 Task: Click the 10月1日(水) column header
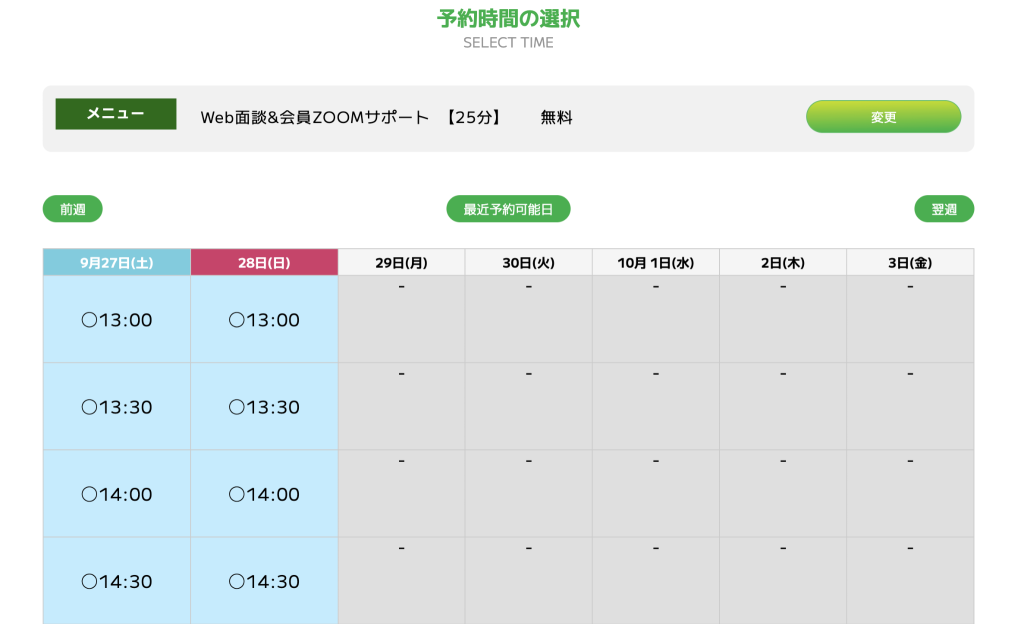tap(655, 261)
